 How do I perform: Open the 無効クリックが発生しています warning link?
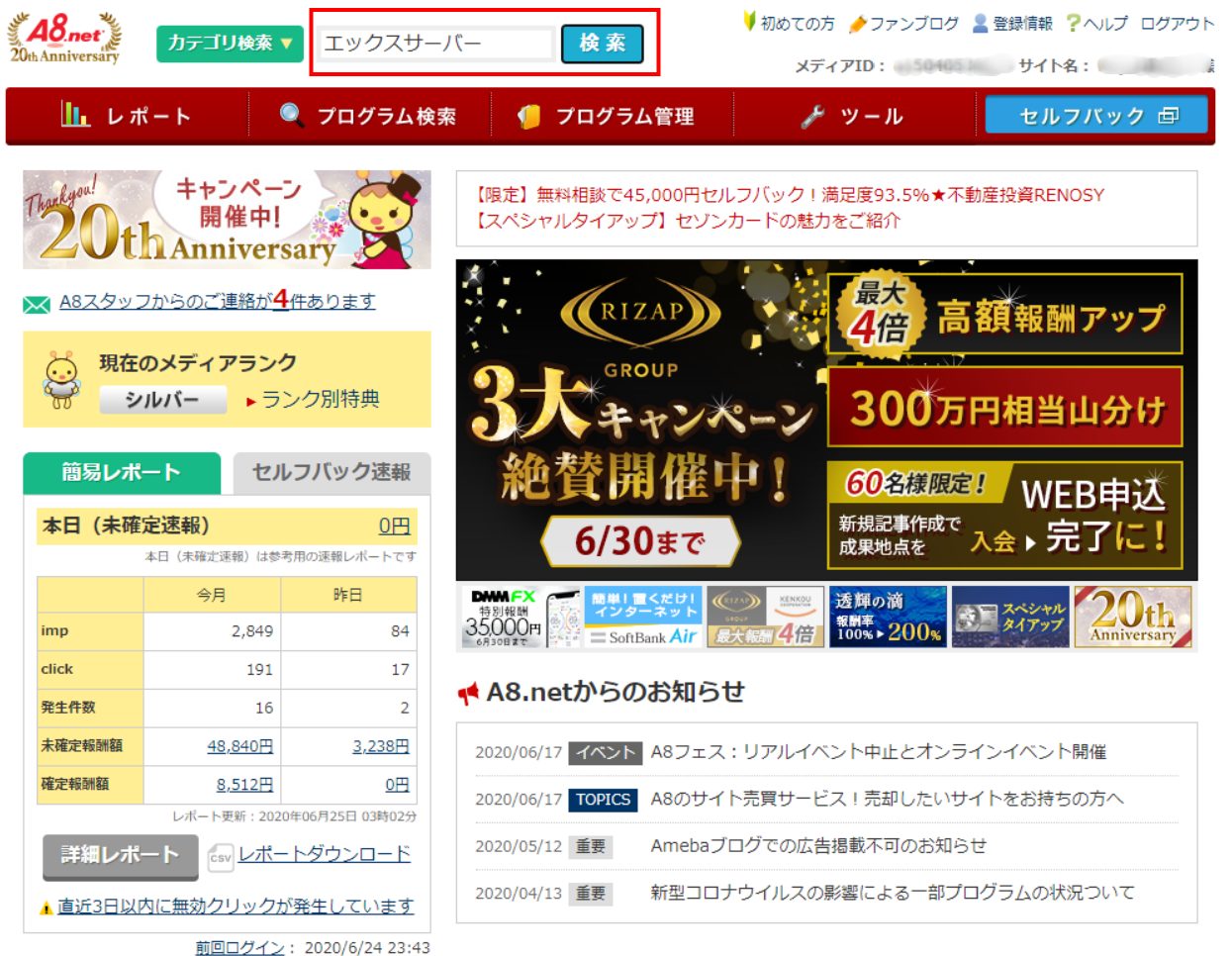236,907
